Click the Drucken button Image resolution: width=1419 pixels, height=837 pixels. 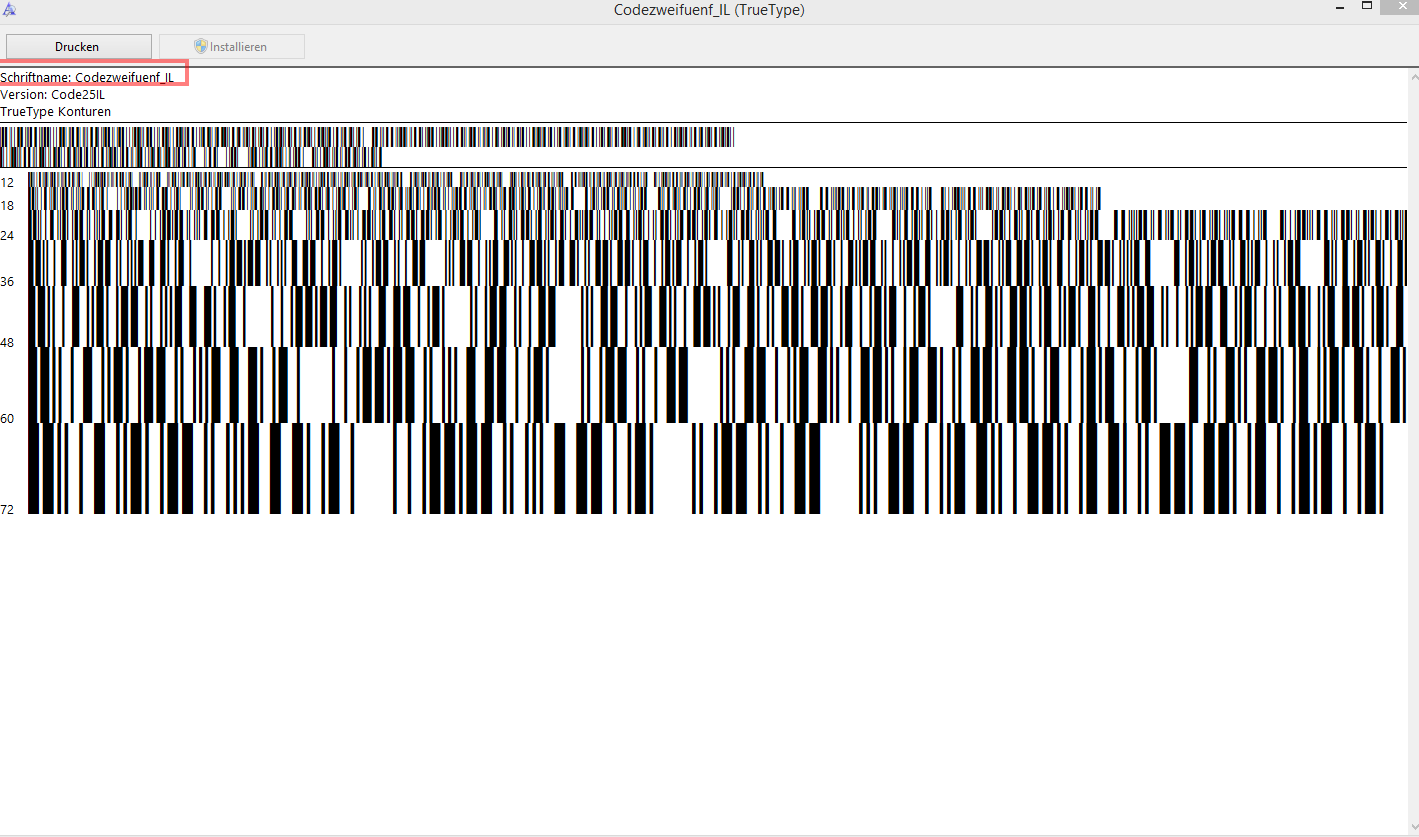tap(77, 47)
